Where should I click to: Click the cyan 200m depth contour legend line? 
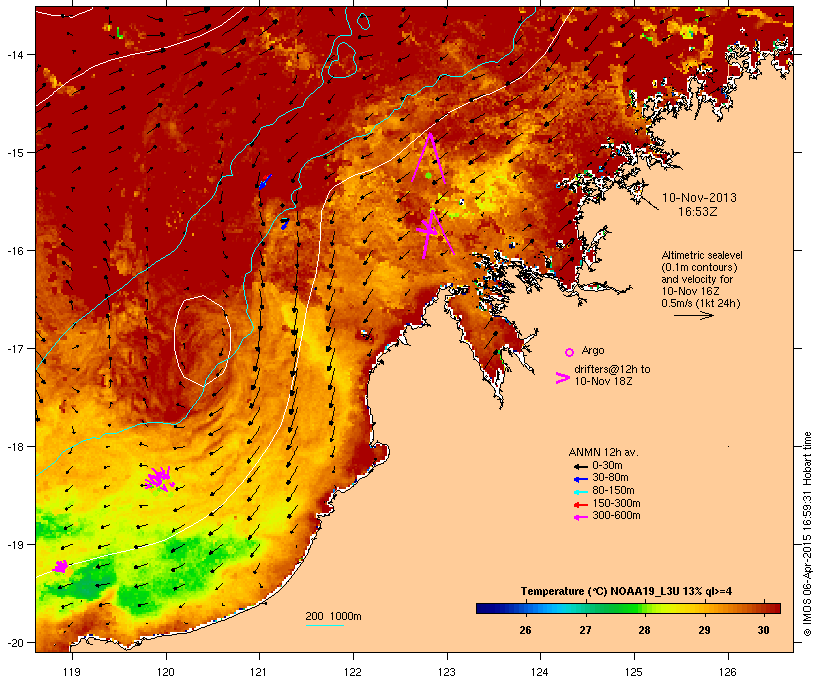pyautogui.click(x=325, y=625)
